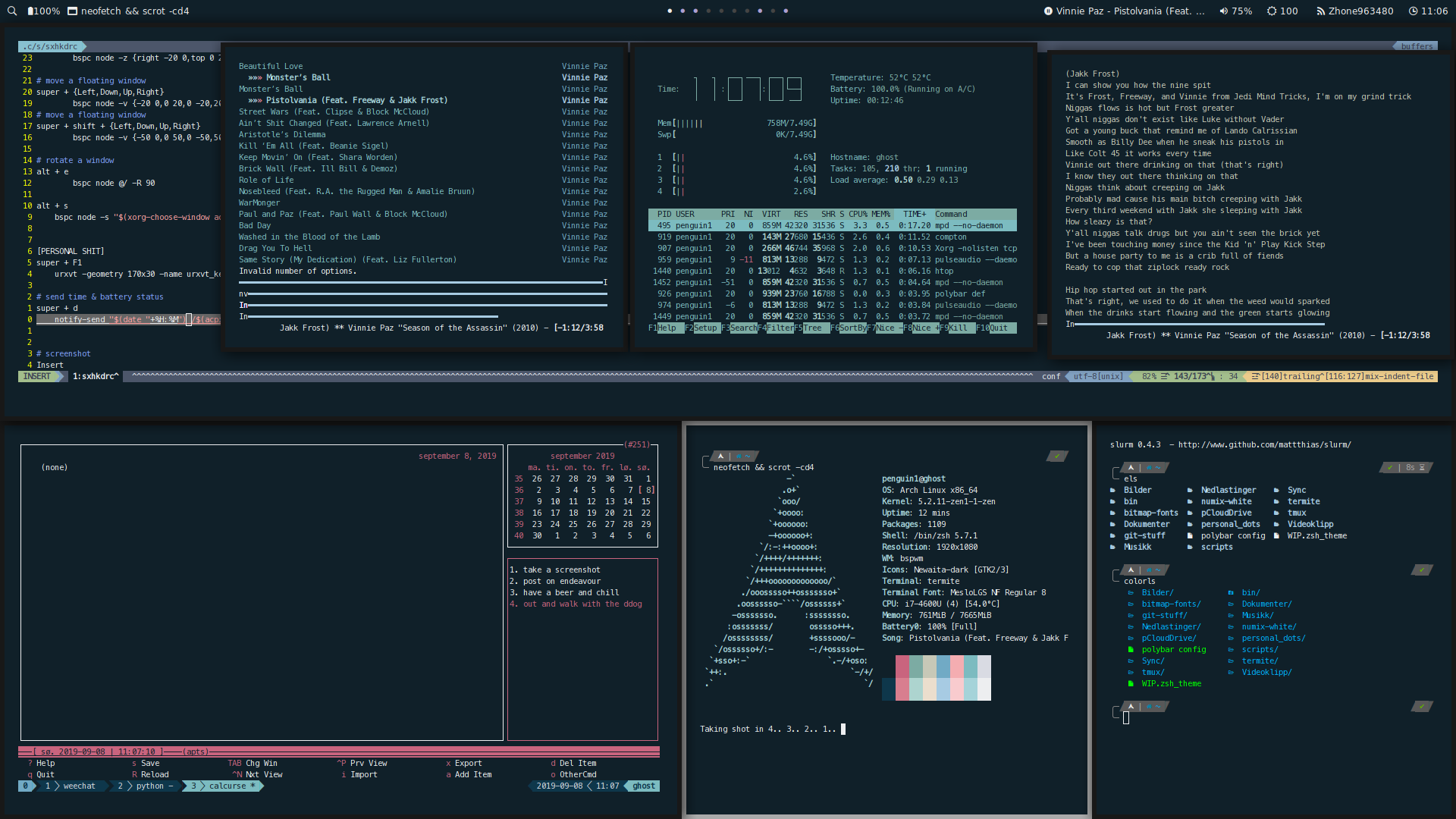Select tmux window 0 segment
1456x819 pixels.
click(x=26, y=786)
